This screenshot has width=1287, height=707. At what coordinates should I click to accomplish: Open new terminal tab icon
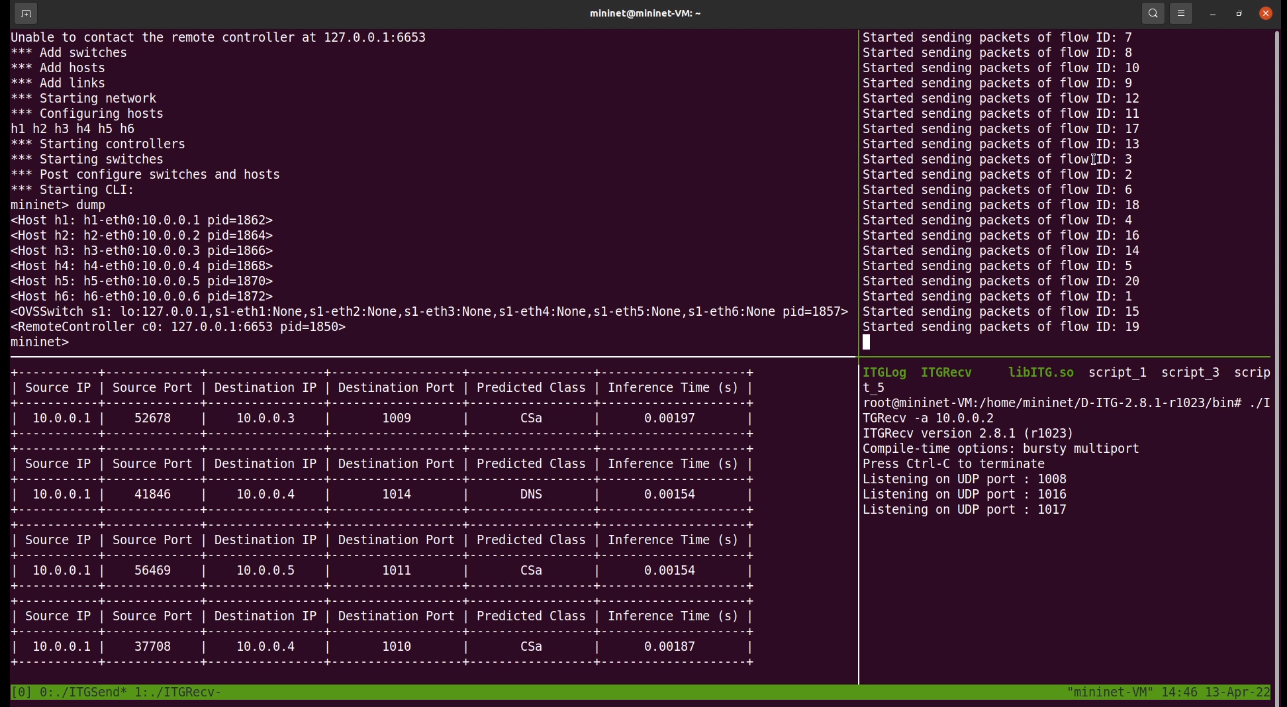pyautogui.click(x=26, y=13)
